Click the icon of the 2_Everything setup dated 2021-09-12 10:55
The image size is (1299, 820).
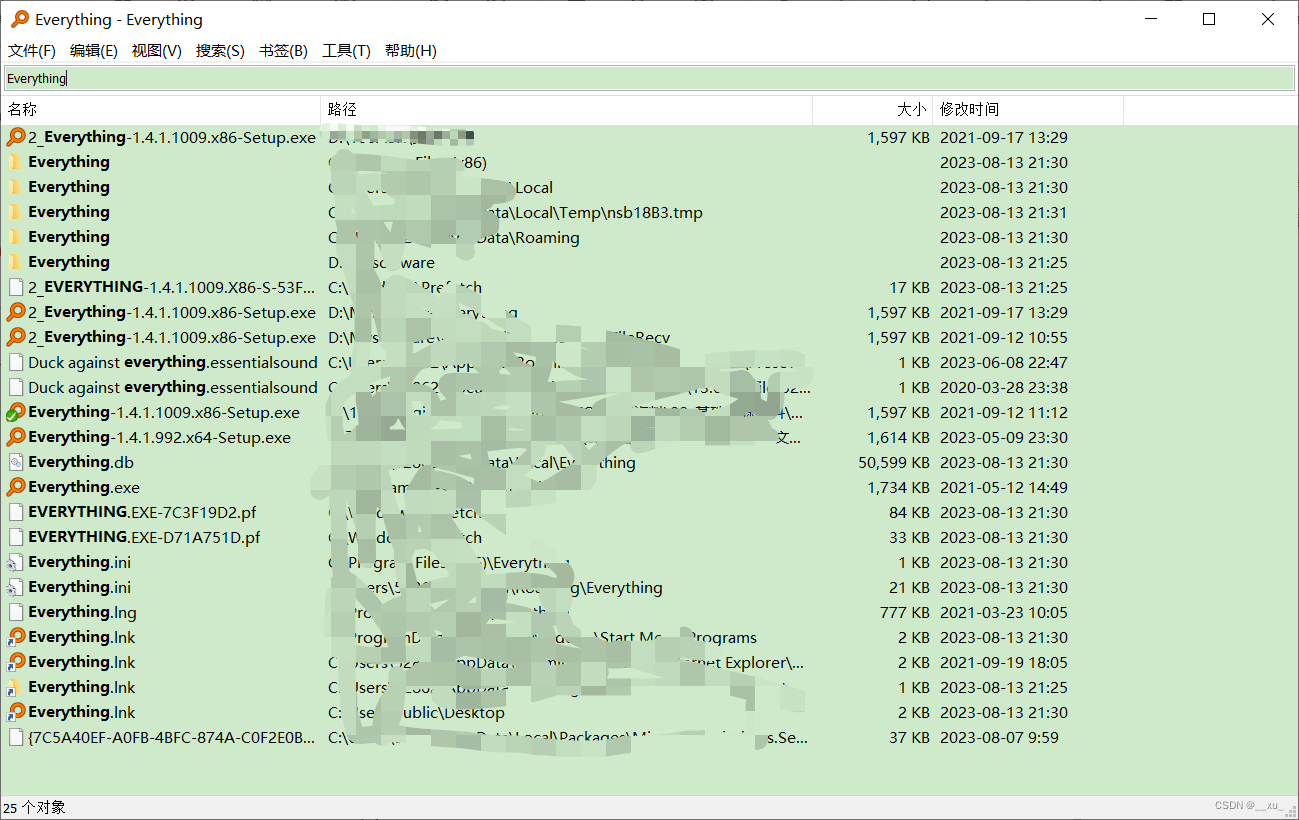(16, 337)
